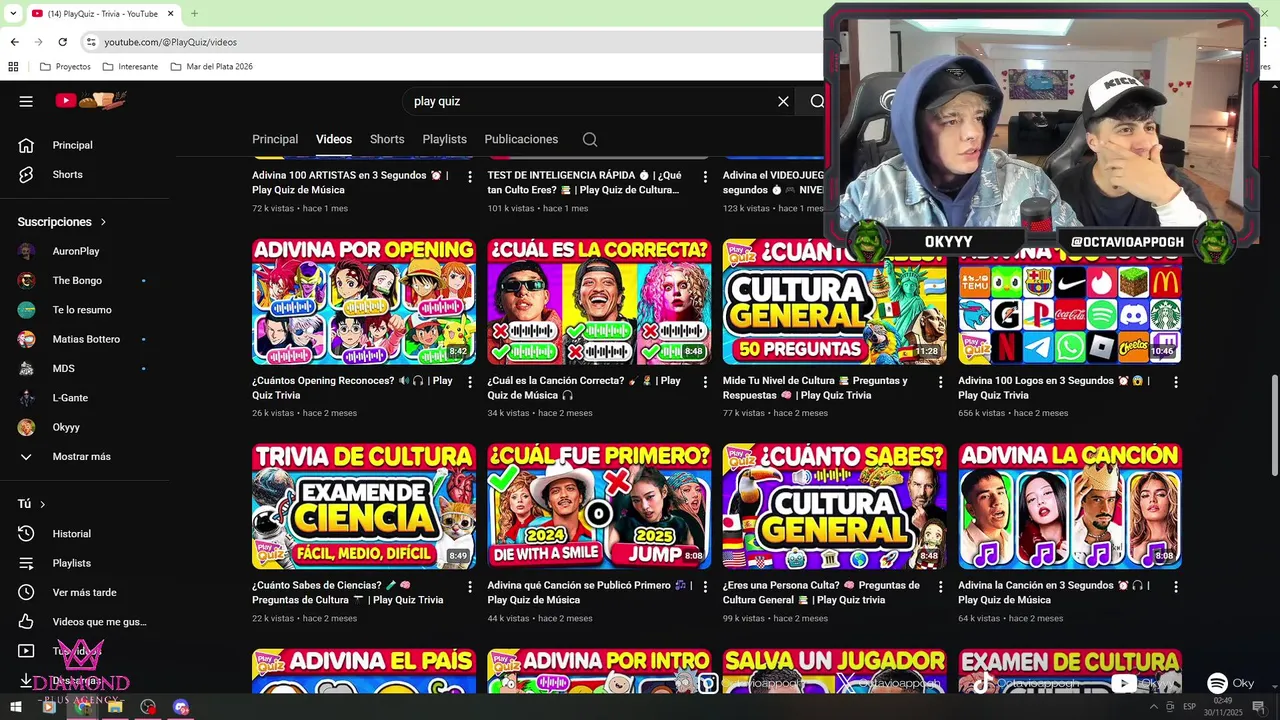Open ¿Cuál es la correcta? thumbnail
The width and height of the screenshot is (1280, 720).
tap(599, 301)
